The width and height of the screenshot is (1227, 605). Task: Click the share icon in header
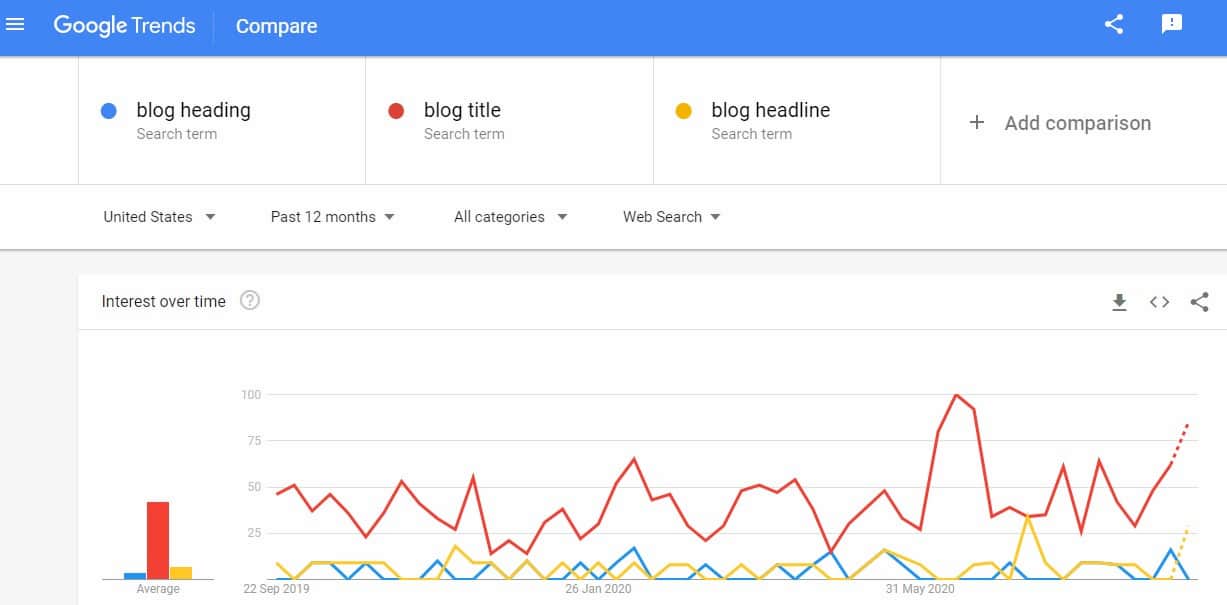(x=1114, y=25)
